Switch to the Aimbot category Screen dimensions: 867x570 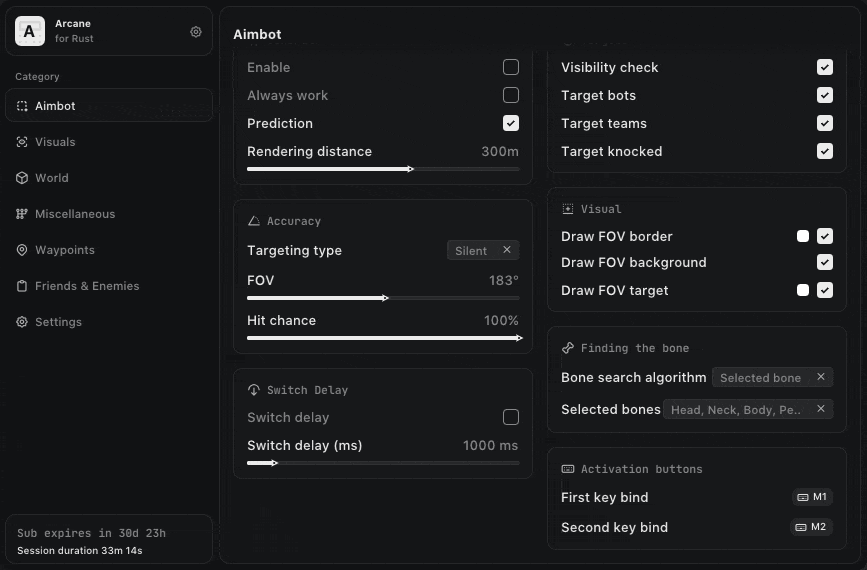click(x=55, y=106)
